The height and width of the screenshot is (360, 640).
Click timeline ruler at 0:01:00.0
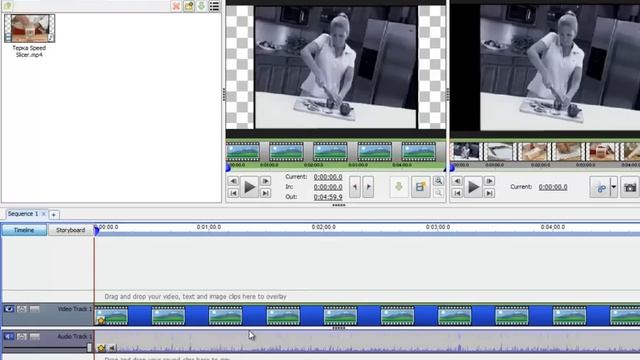pos(209,227)
